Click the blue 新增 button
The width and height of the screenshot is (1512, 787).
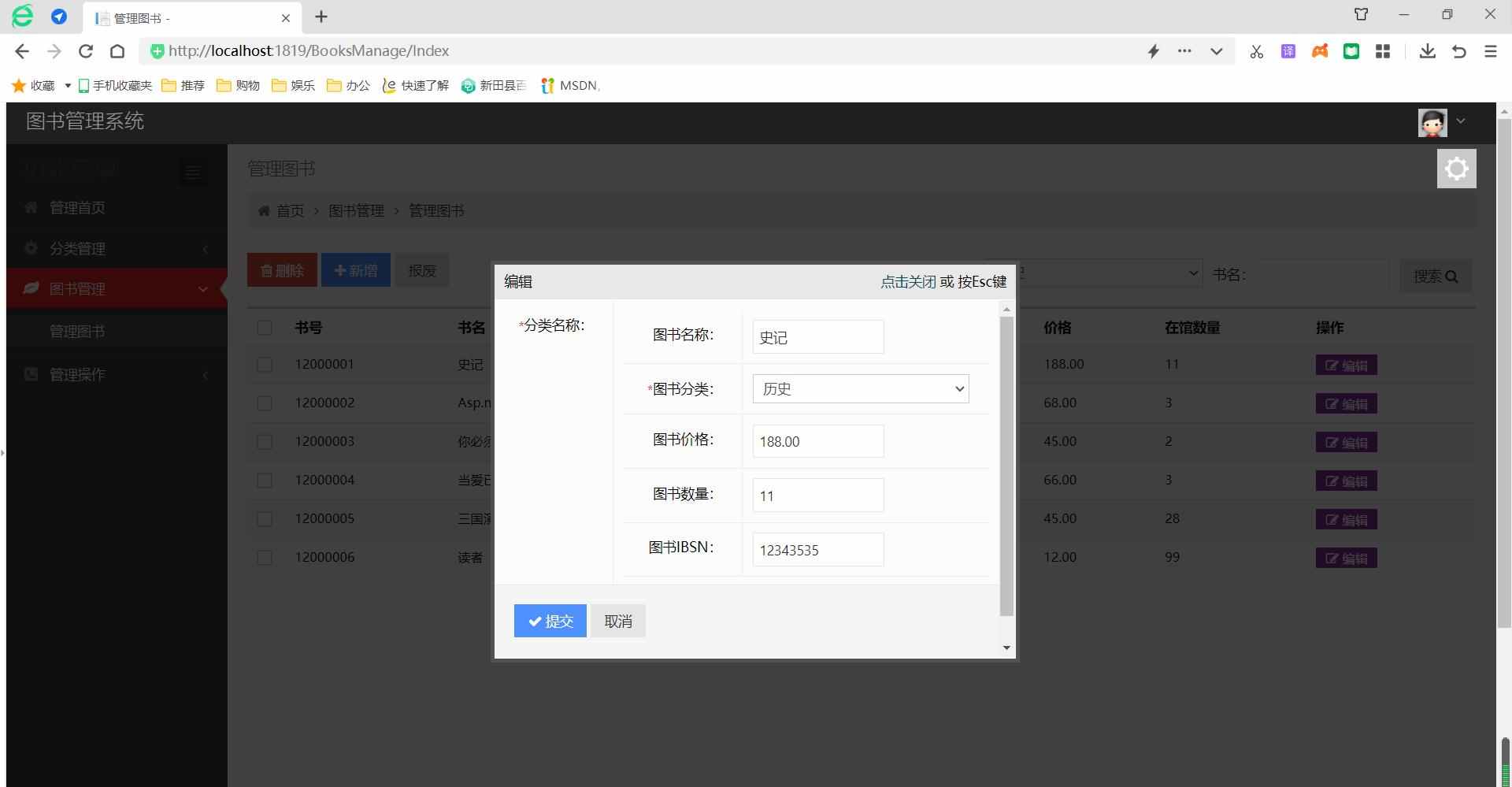click(356, 270)
